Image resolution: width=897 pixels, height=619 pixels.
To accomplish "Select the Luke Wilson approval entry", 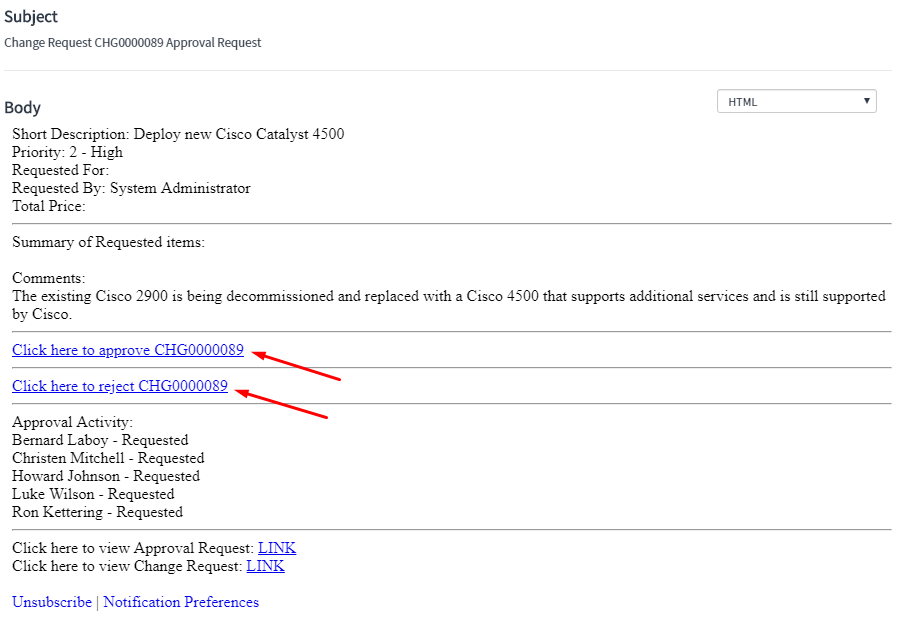I will [x=93, y=494].
